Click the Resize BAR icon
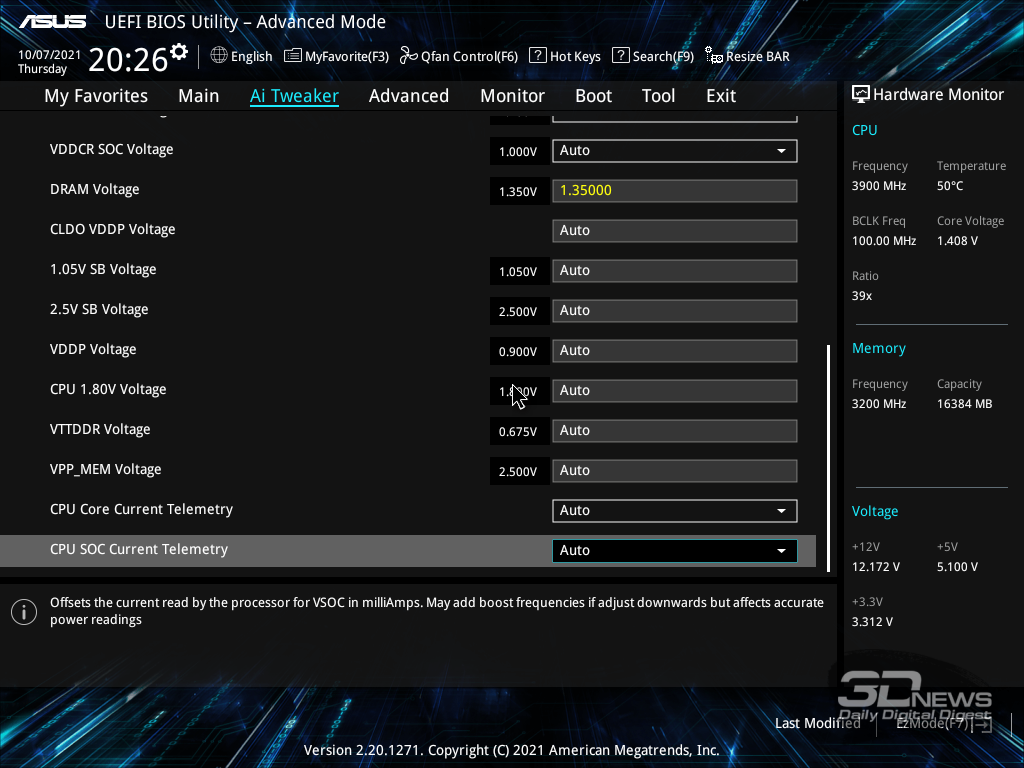1024x768 pixels. (714, 56)
